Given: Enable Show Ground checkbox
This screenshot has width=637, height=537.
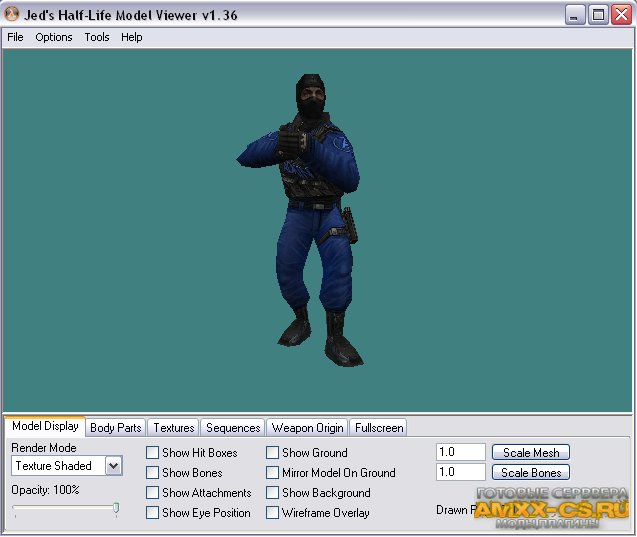Looking at the screenshot, I should pos(272,453).
